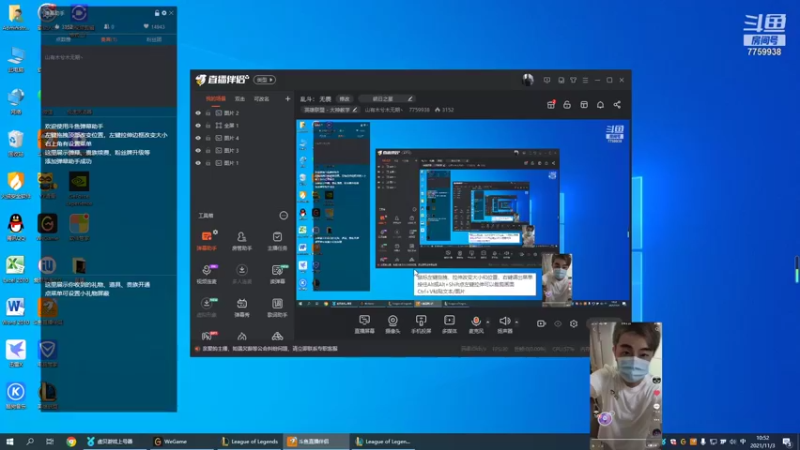Open danmaku helper settings gear icon
This screenshot has height=450, width=800.
click(164, 13)
